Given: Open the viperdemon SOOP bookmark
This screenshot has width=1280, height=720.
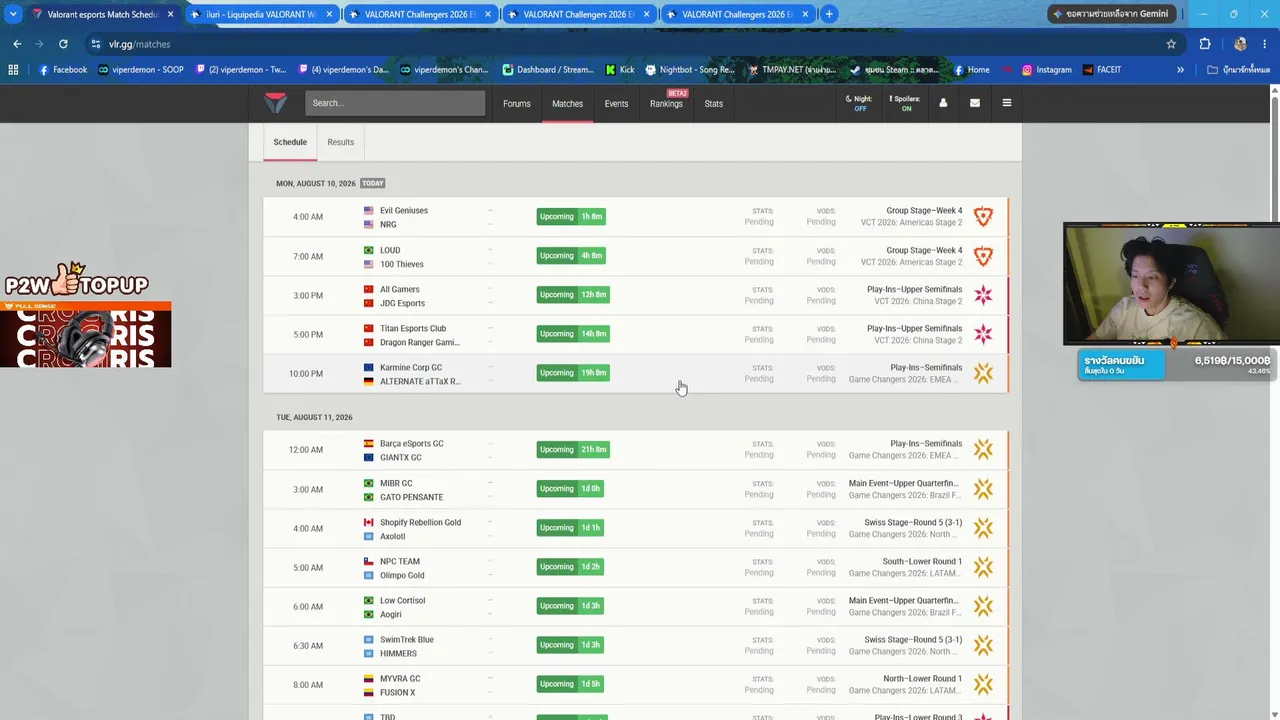Looking at the screenshot, I should coord(140,70).
